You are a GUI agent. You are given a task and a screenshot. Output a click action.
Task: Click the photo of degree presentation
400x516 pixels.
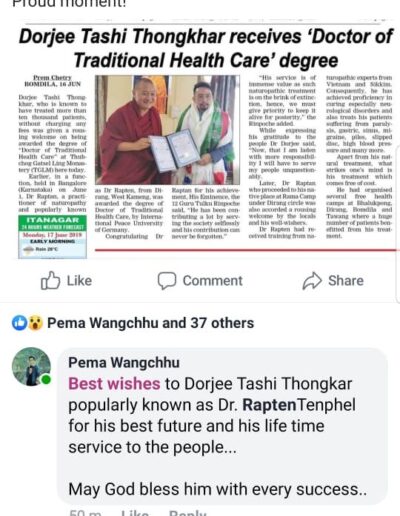[x=167, y=130]
